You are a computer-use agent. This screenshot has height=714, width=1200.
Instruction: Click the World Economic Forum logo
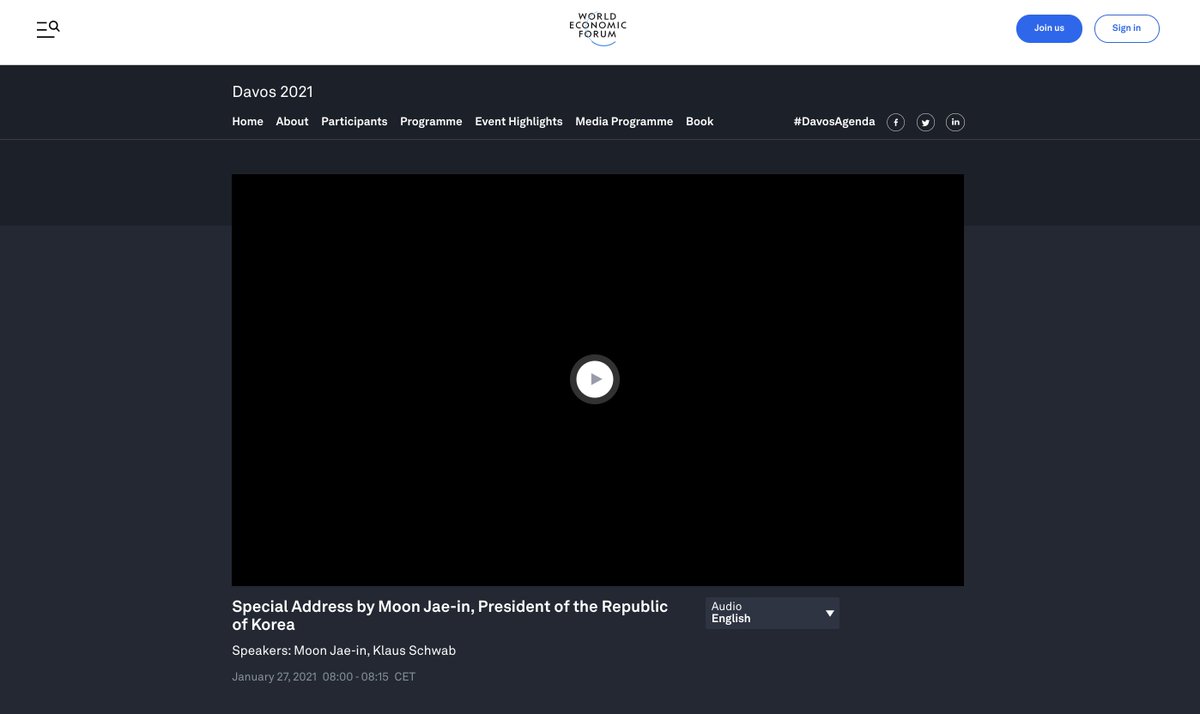coord(598,29)
